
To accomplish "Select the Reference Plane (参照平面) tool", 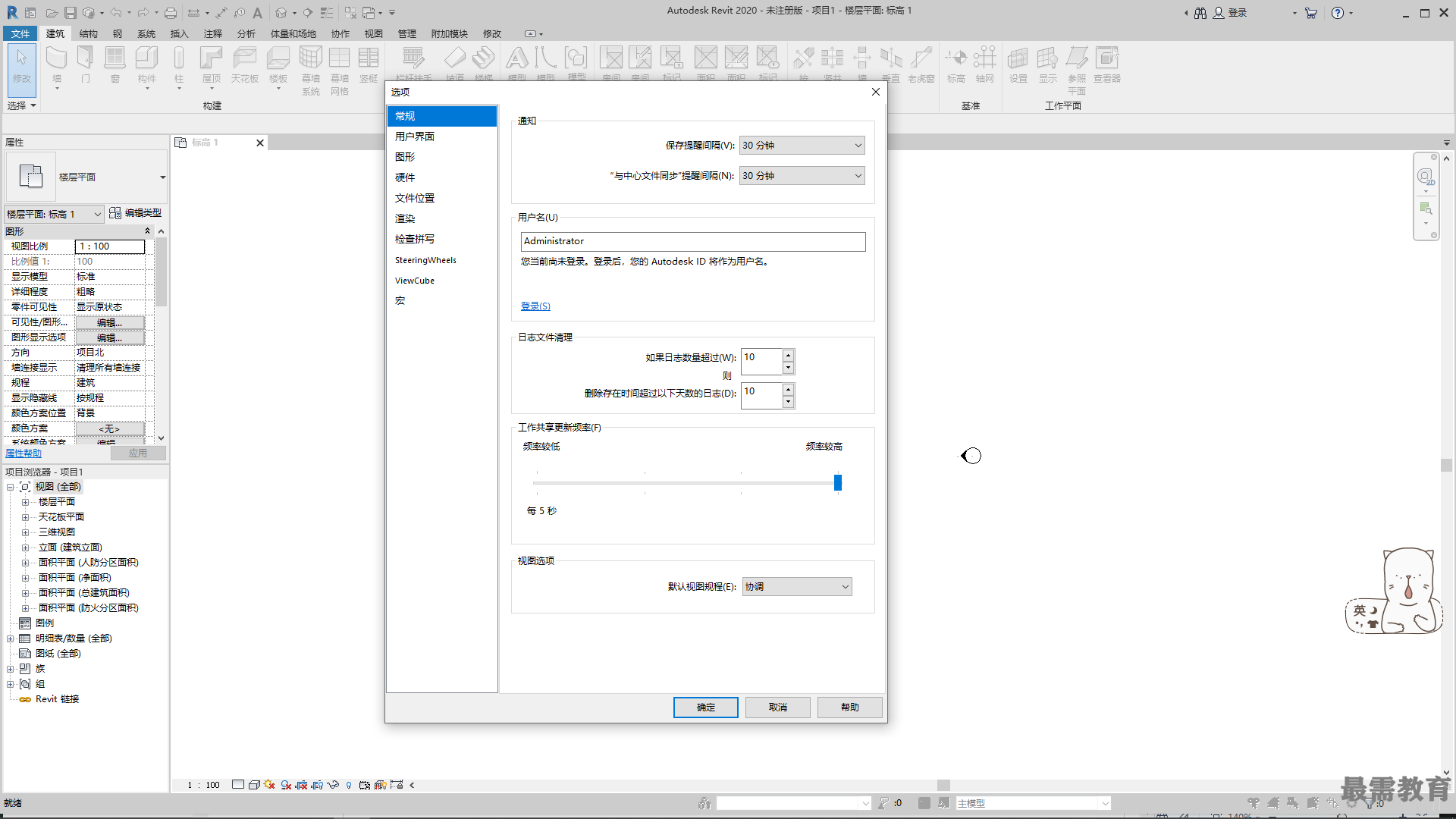I will 1077,70.
